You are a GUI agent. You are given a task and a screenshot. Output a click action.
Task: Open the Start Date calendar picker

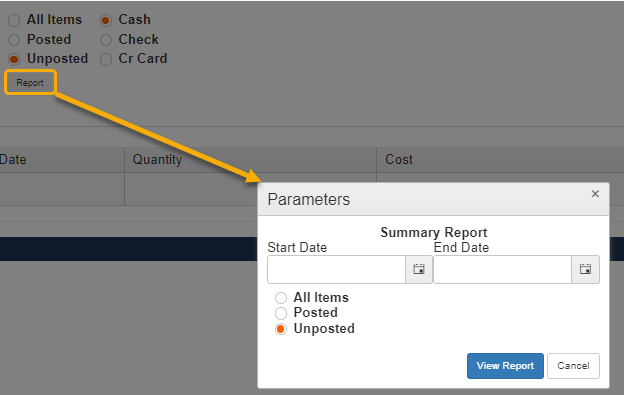[x=419, y=269]
